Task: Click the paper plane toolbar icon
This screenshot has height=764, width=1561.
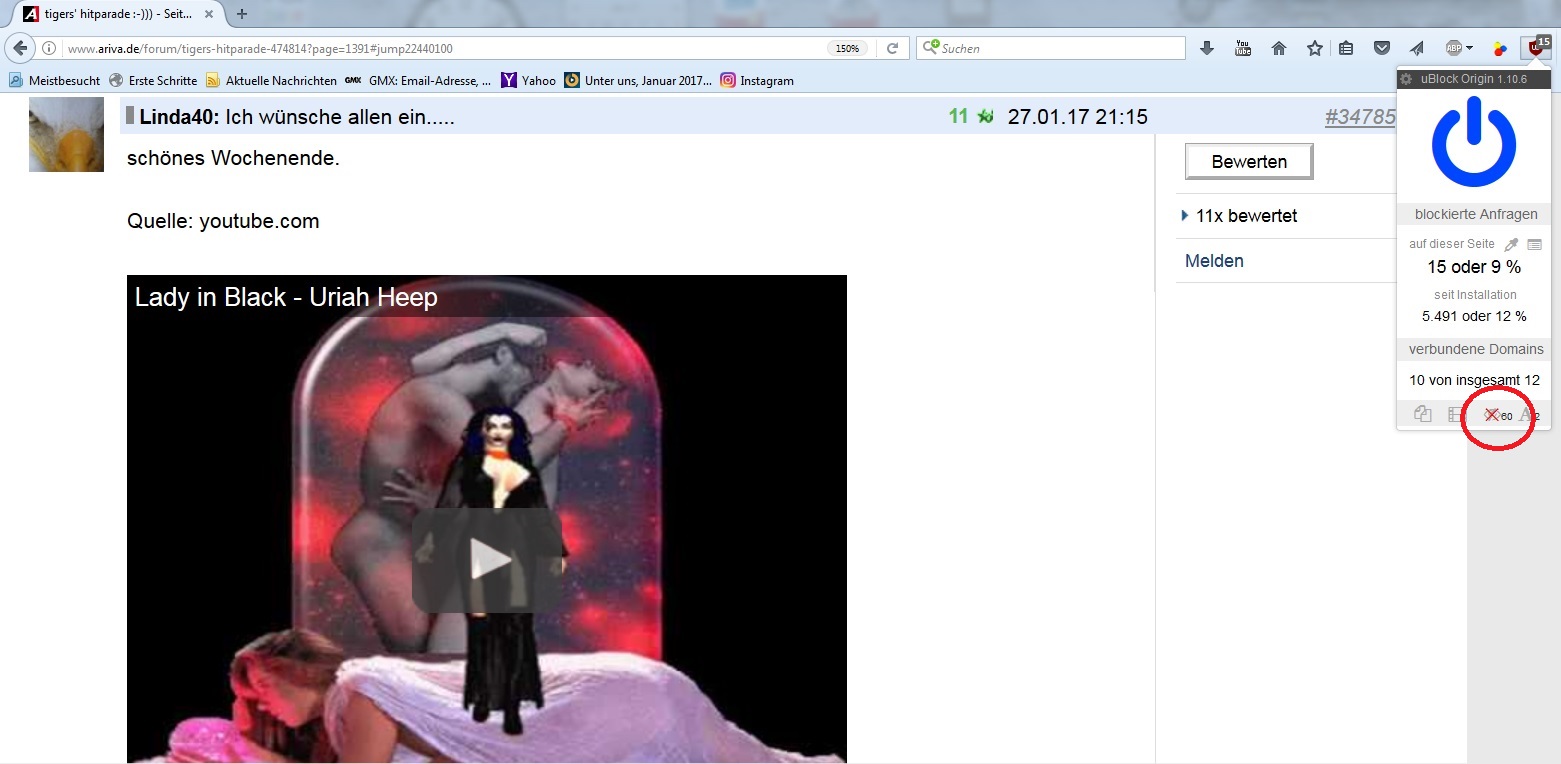Action: [1416, 48]
